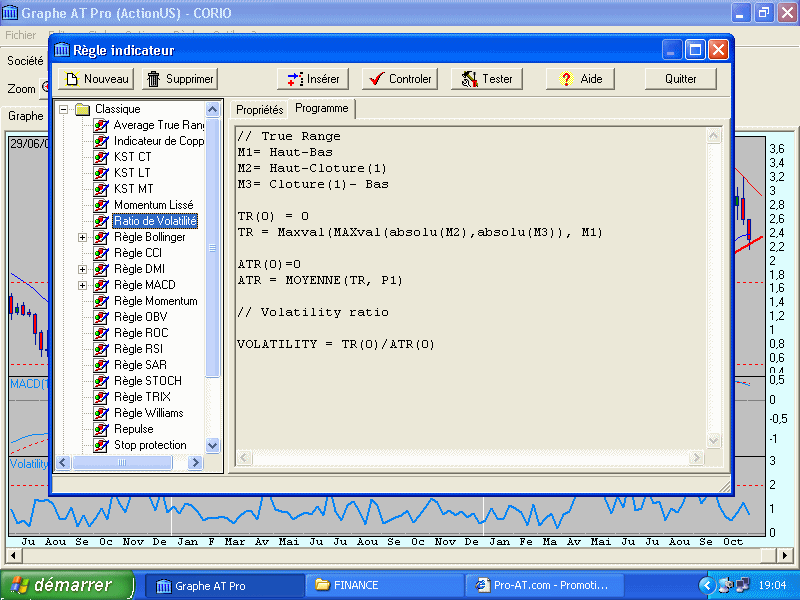Click the Règle Bollinger icon
Viewport: 800px width, 600px height.
[101, 237]
